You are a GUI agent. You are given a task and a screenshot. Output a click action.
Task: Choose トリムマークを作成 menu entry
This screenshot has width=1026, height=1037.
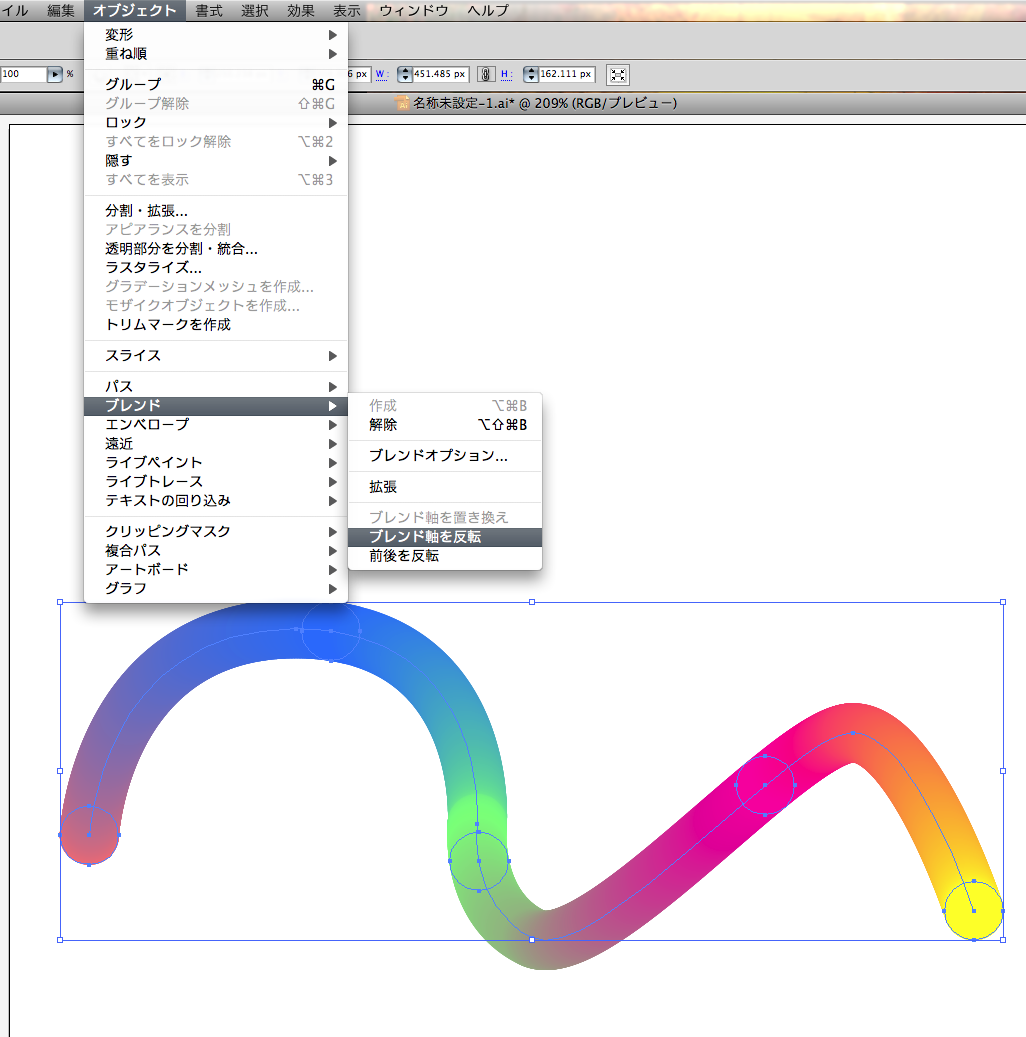216,325
